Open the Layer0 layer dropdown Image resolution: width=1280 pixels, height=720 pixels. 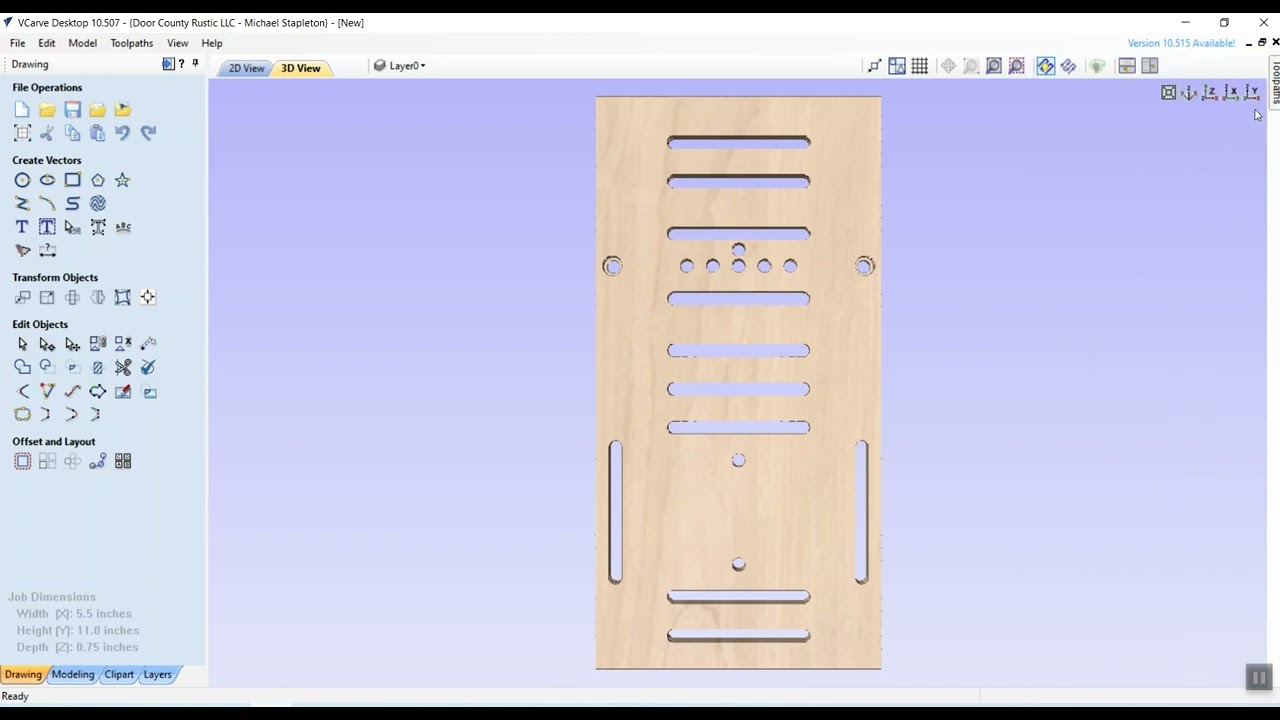click(400, 66)
